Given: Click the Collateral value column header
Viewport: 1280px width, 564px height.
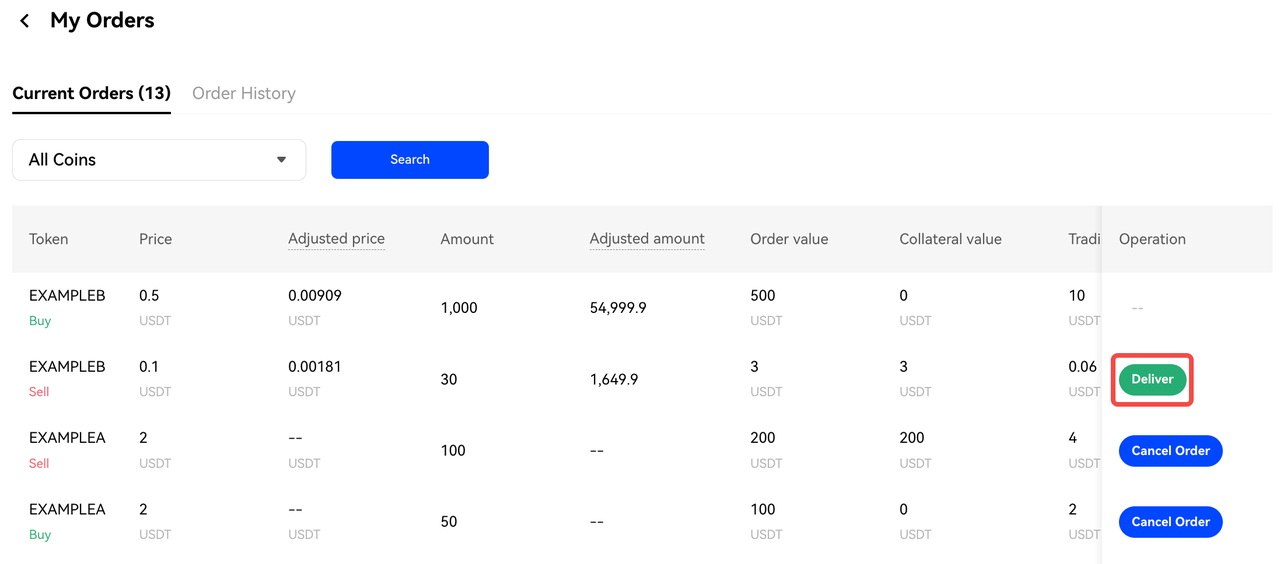Looking at the screenshot, I should pyautogui.click(x=950, y=239).
